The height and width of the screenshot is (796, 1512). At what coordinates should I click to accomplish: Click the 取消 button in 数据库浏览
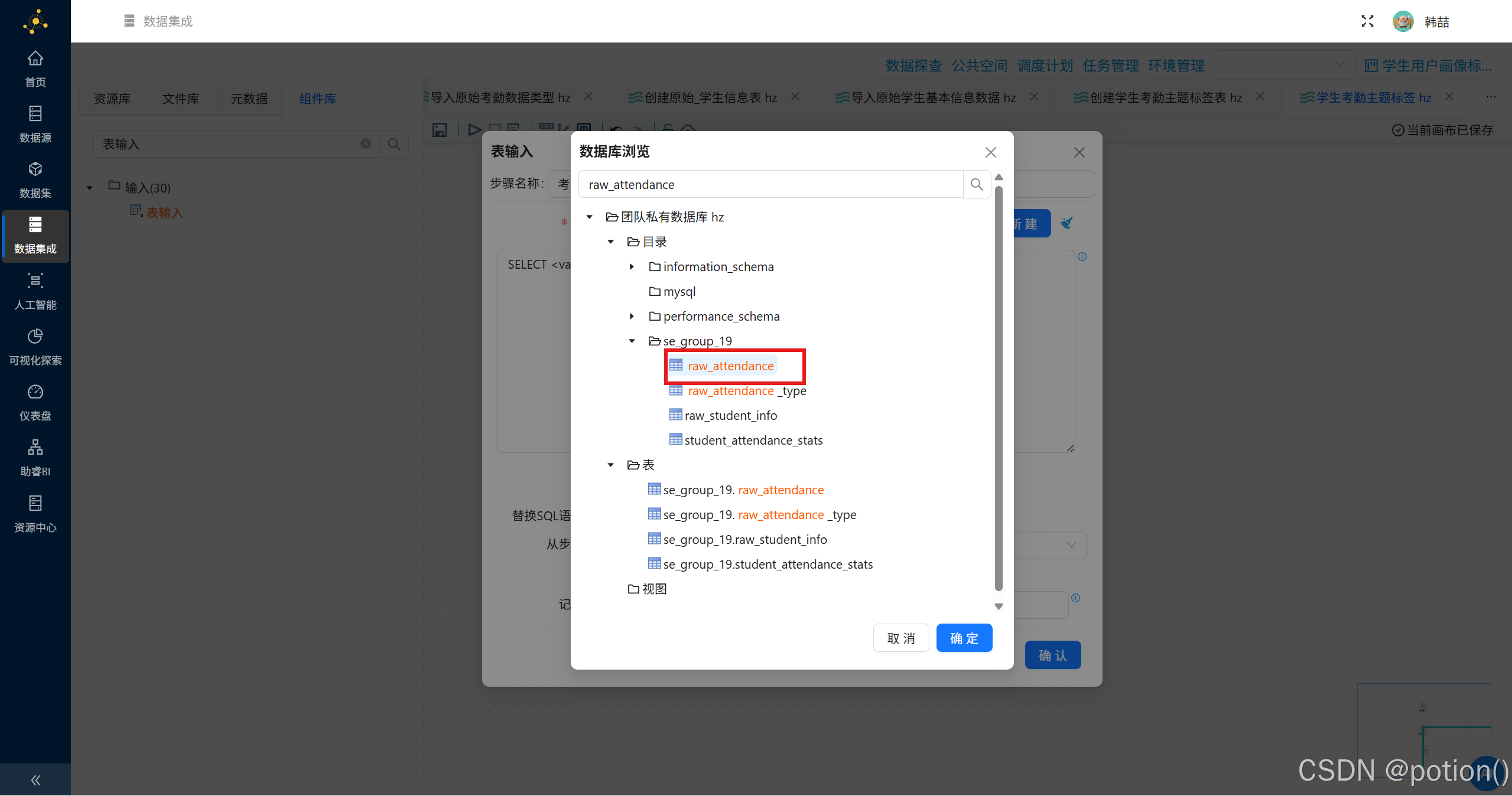(901, 638)
